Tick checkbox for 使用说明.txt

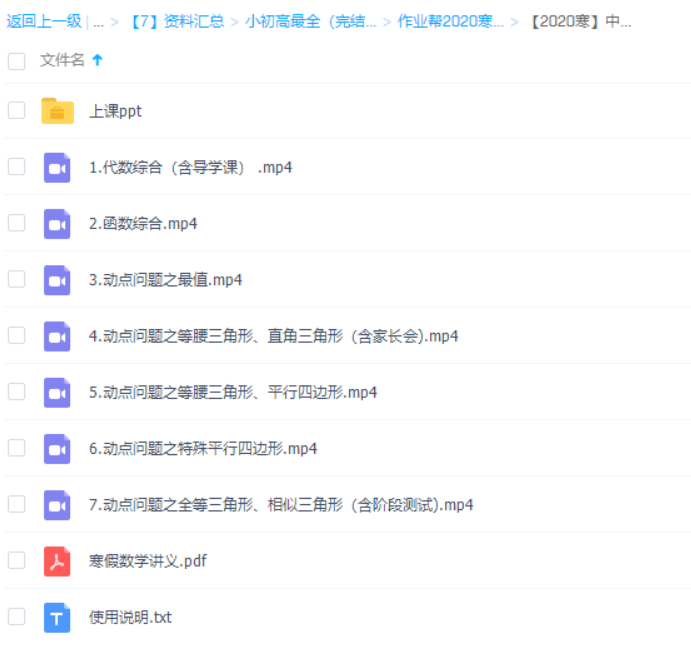16,616
